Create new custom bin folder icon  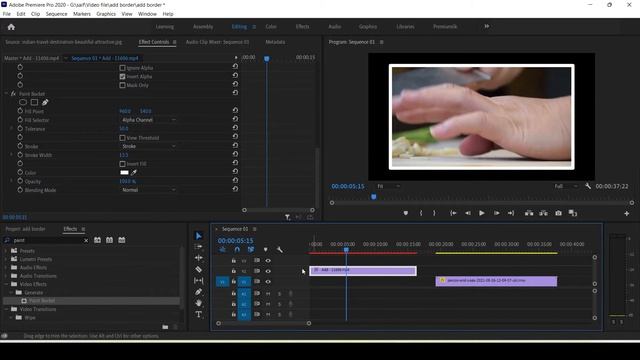(165, 327)
